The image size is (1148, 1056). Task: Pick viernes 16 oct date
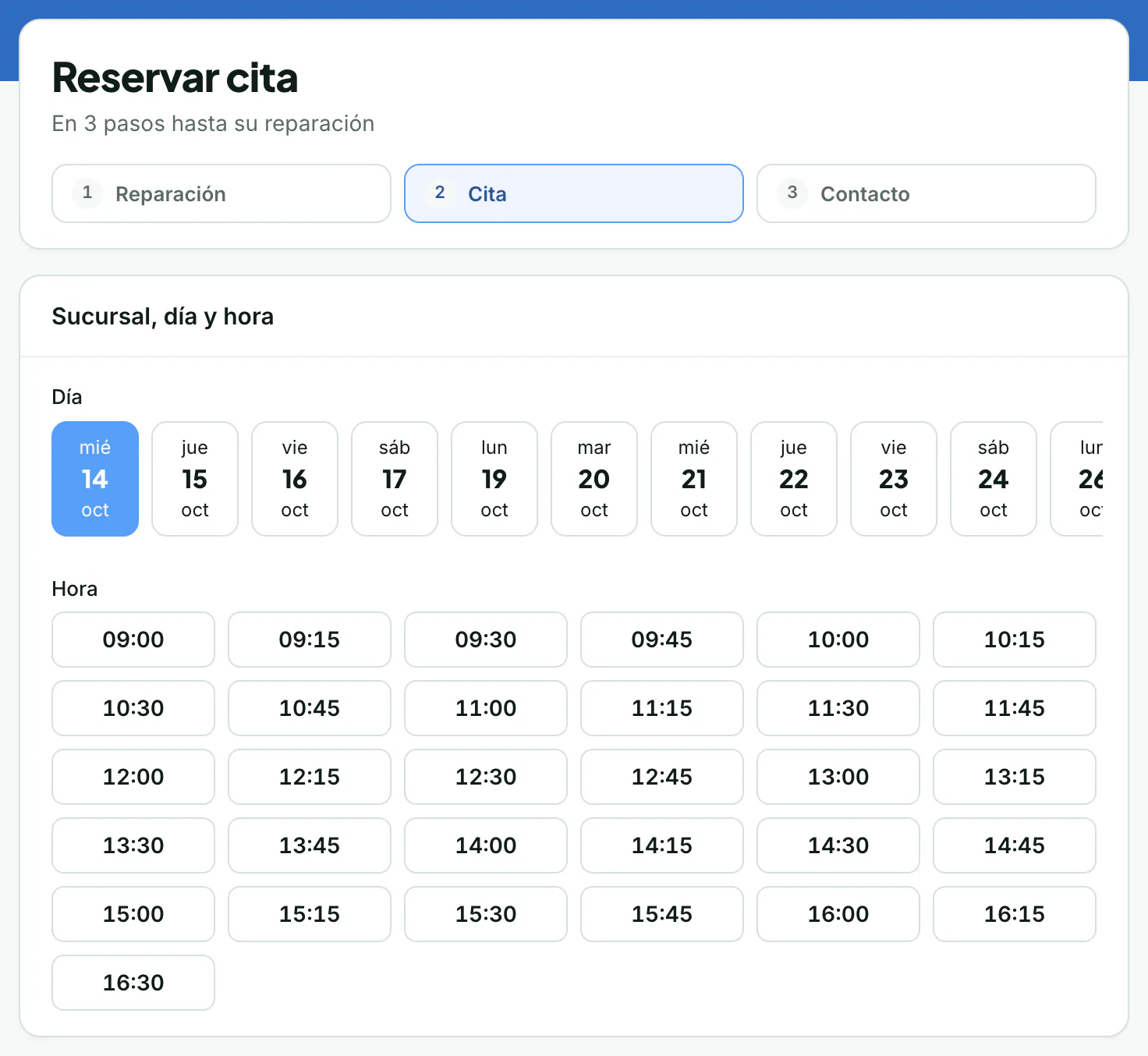click(295, 479)
